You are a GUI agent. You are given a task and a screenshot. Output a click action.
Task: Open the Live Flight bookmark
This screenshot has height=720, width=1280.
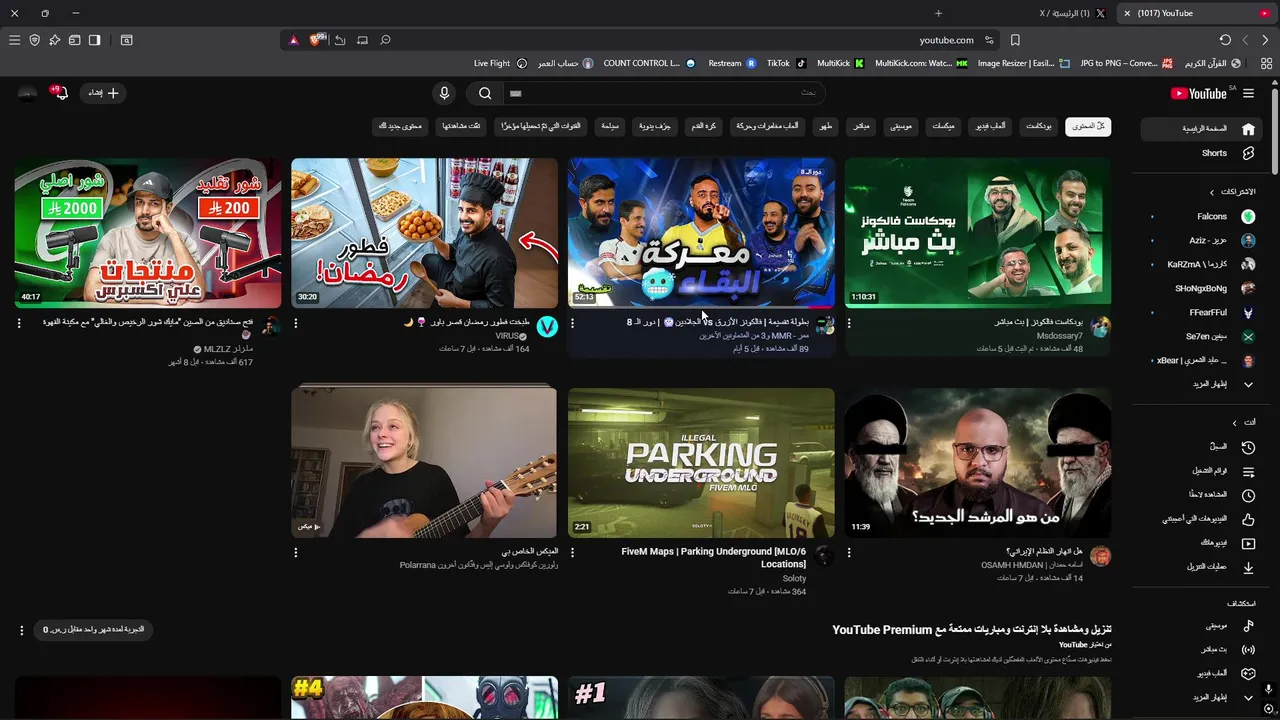(500, 63)
